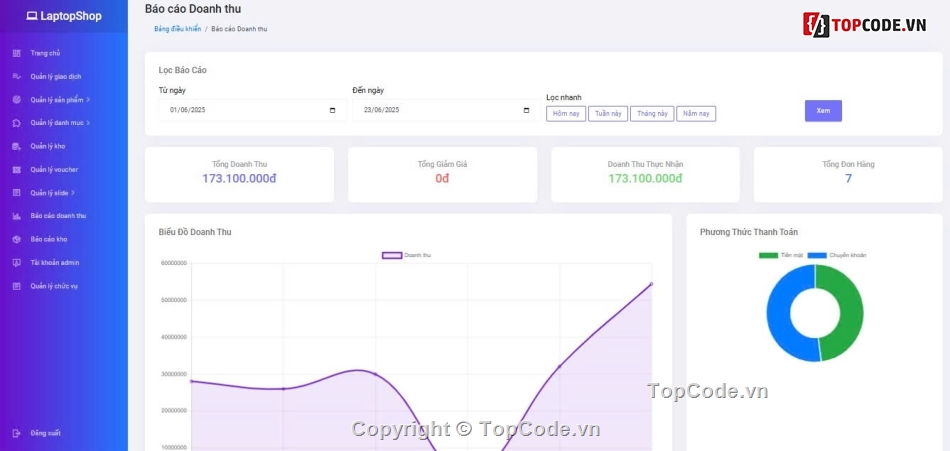Apply the Năm nay quick filter
This screenshot has height=451, width=950.
(696, 114)
